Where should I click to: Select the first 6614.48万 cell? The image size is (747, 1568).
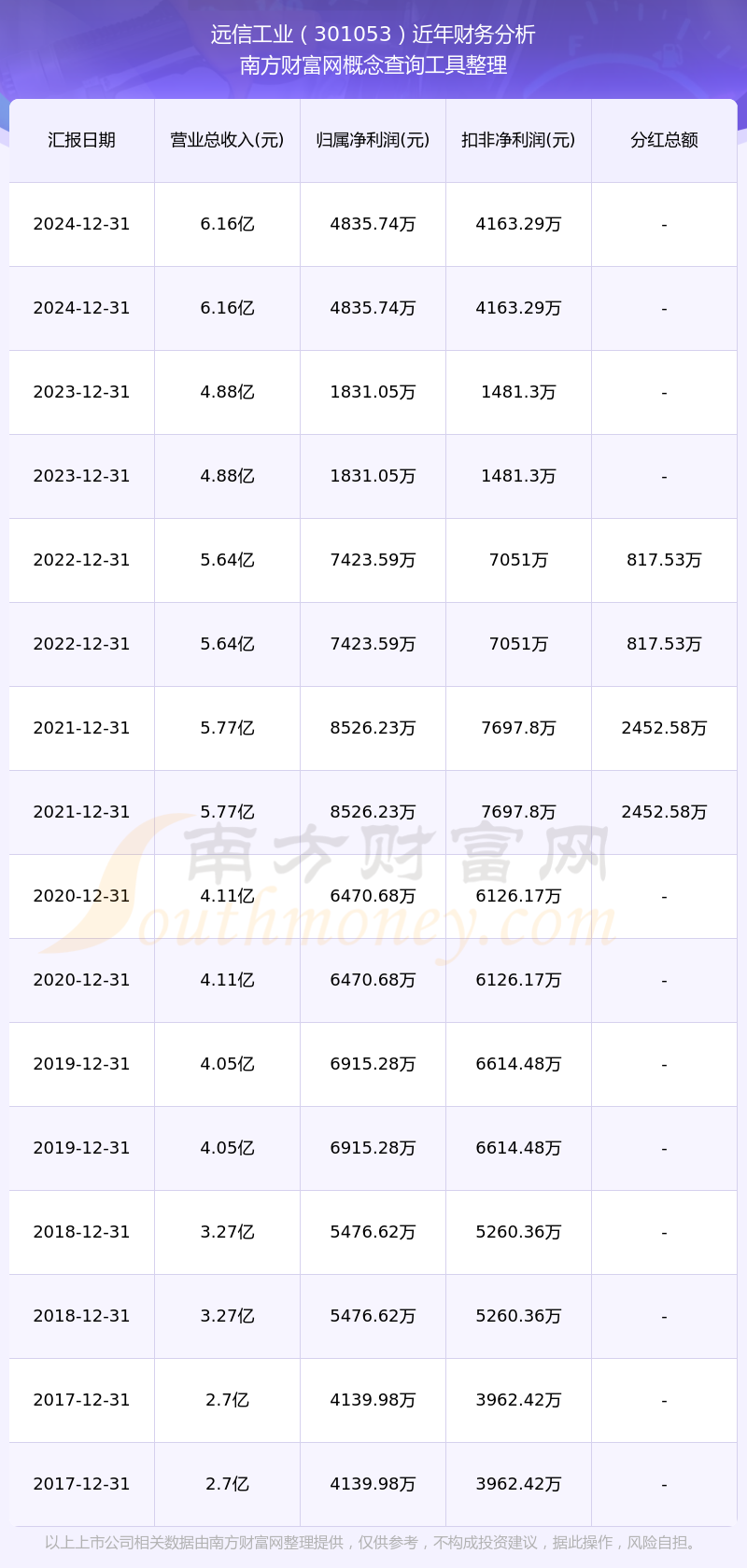pyautogui.click(x=518, y=1064)
